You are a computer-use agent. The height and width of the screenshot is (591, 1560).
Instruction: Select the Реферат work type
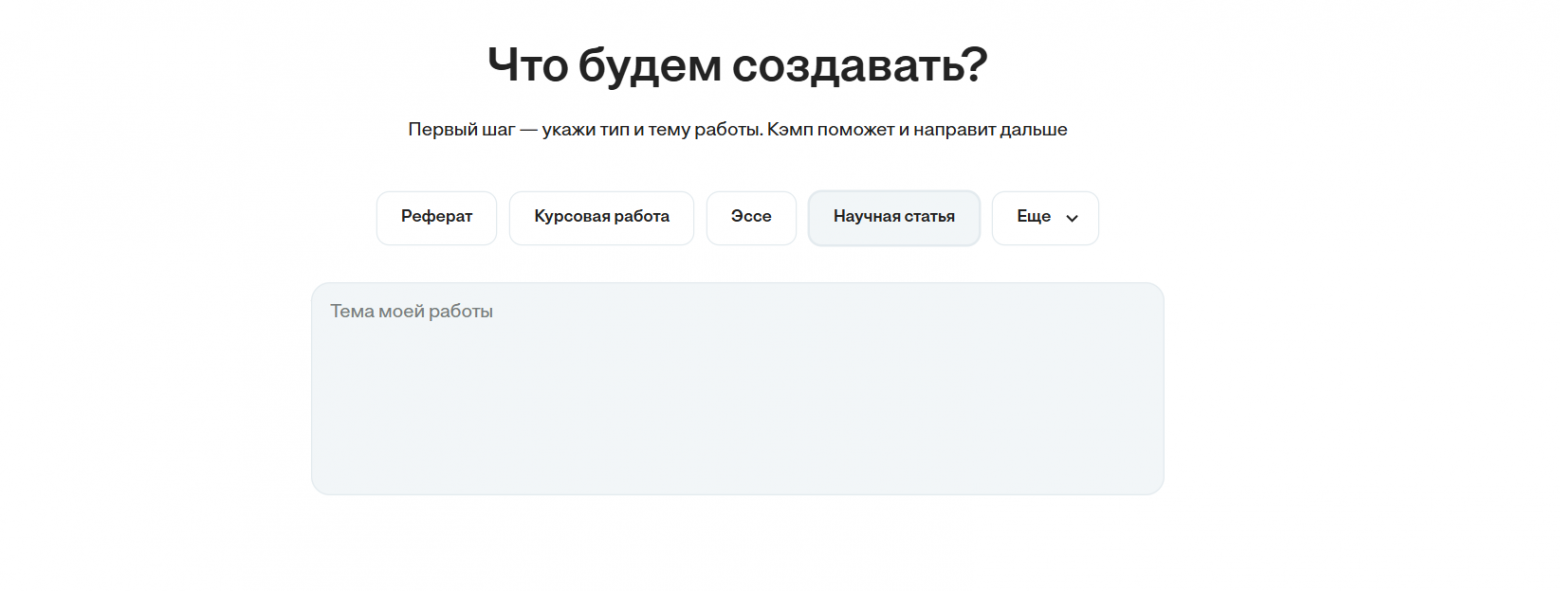pos(436,217)
